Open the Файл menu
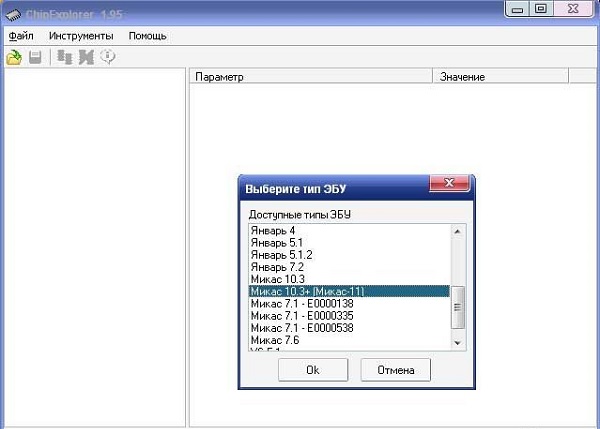 21,36
